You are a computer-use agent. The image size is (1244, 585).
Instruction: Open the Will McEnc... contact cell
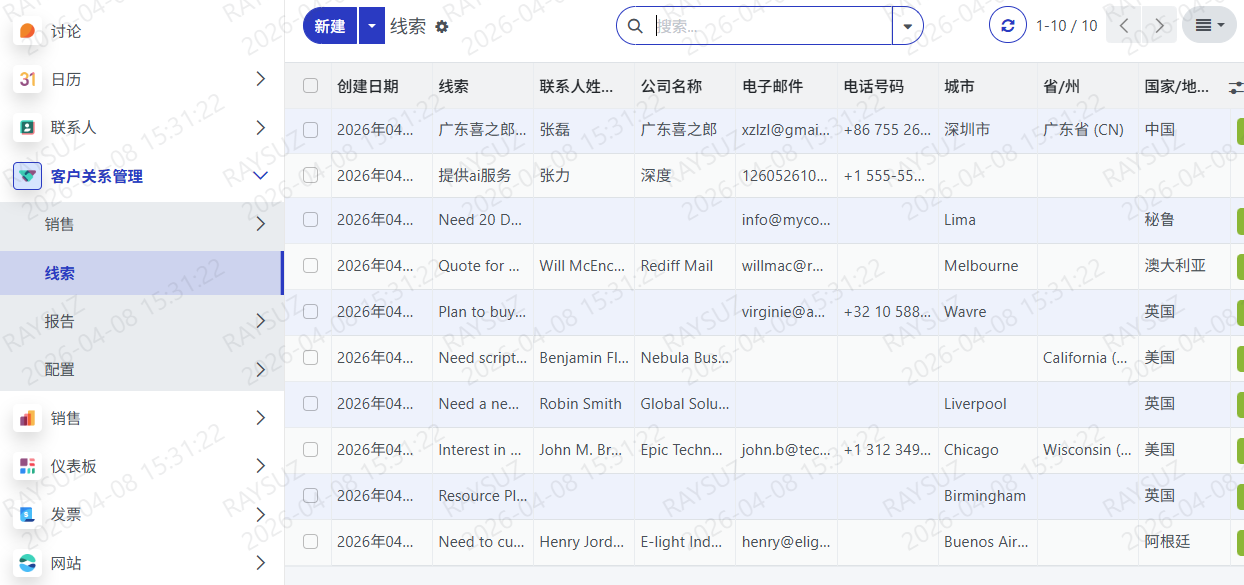[583, 266]
